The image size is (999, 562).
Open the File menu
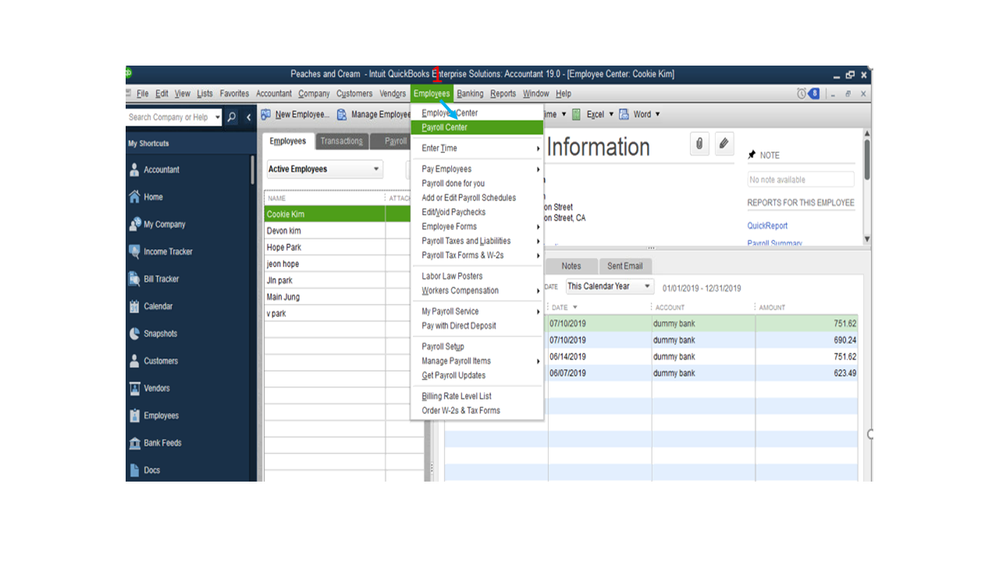[142, 94]
